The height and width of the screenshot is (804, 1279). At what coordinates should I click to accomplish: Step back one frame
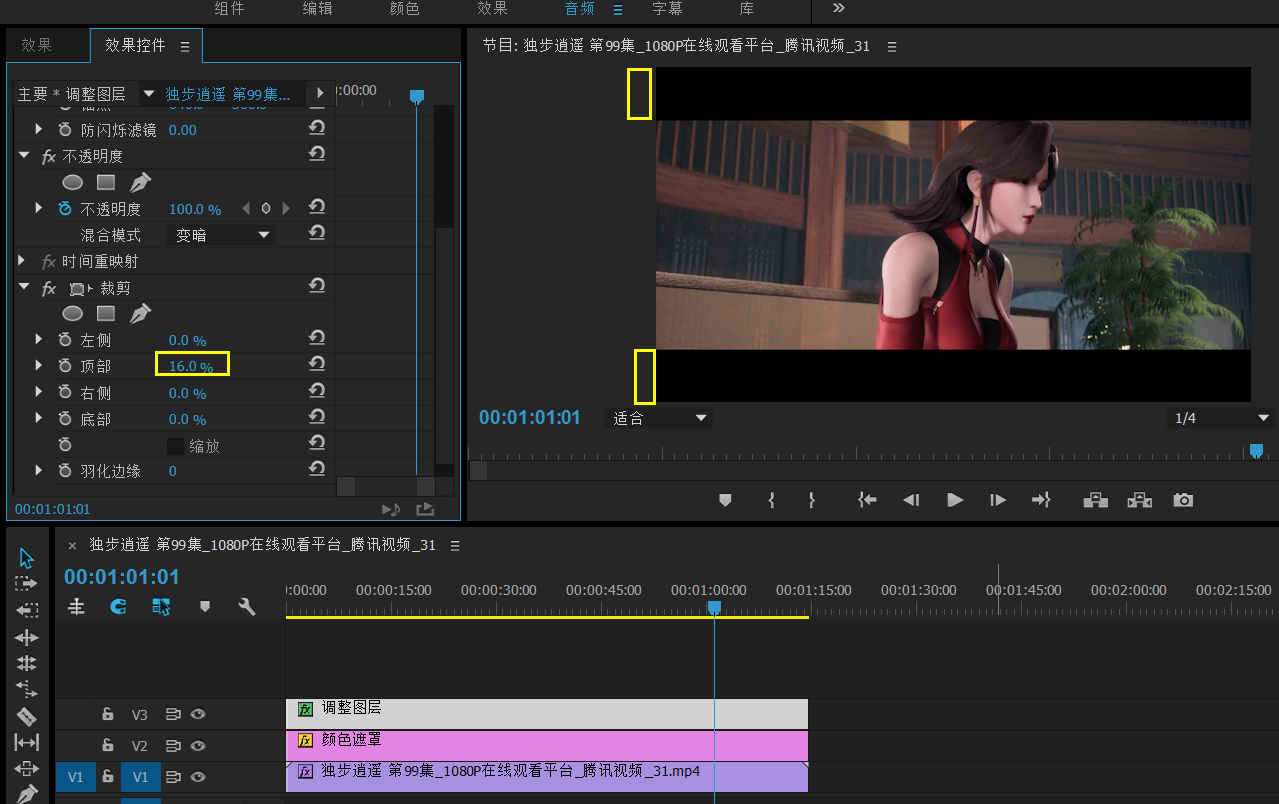pyautogui.click(x=911, y=500)
